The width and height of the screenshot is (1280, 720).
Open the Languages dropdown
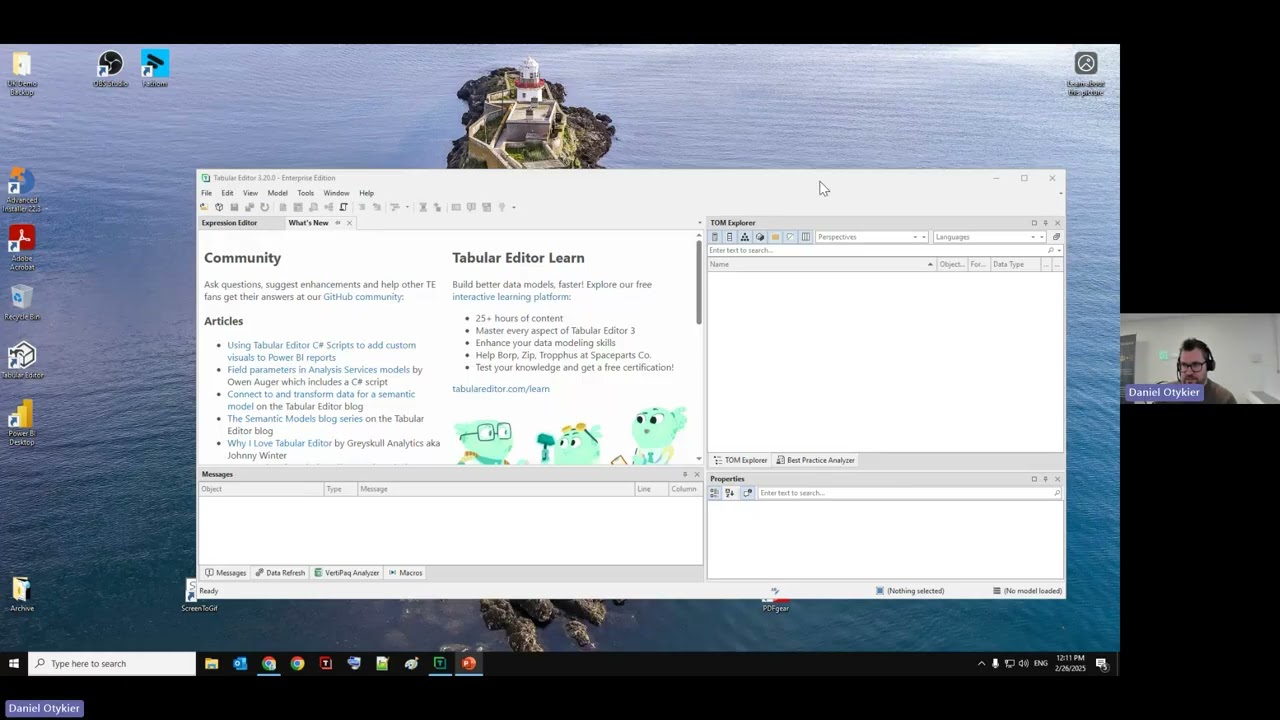(990, 237)
